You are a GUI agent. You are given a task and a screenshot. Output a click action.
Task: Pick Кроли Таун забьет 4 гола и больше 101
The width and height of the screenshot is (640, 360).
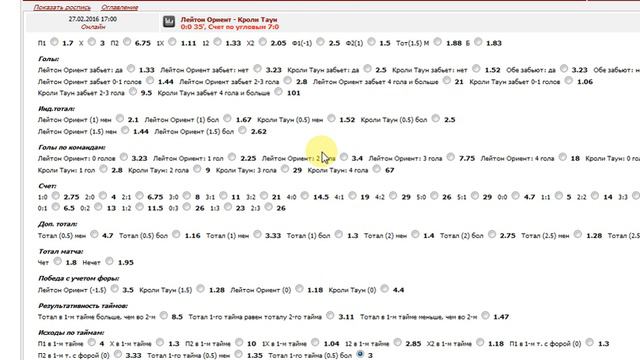278,92
